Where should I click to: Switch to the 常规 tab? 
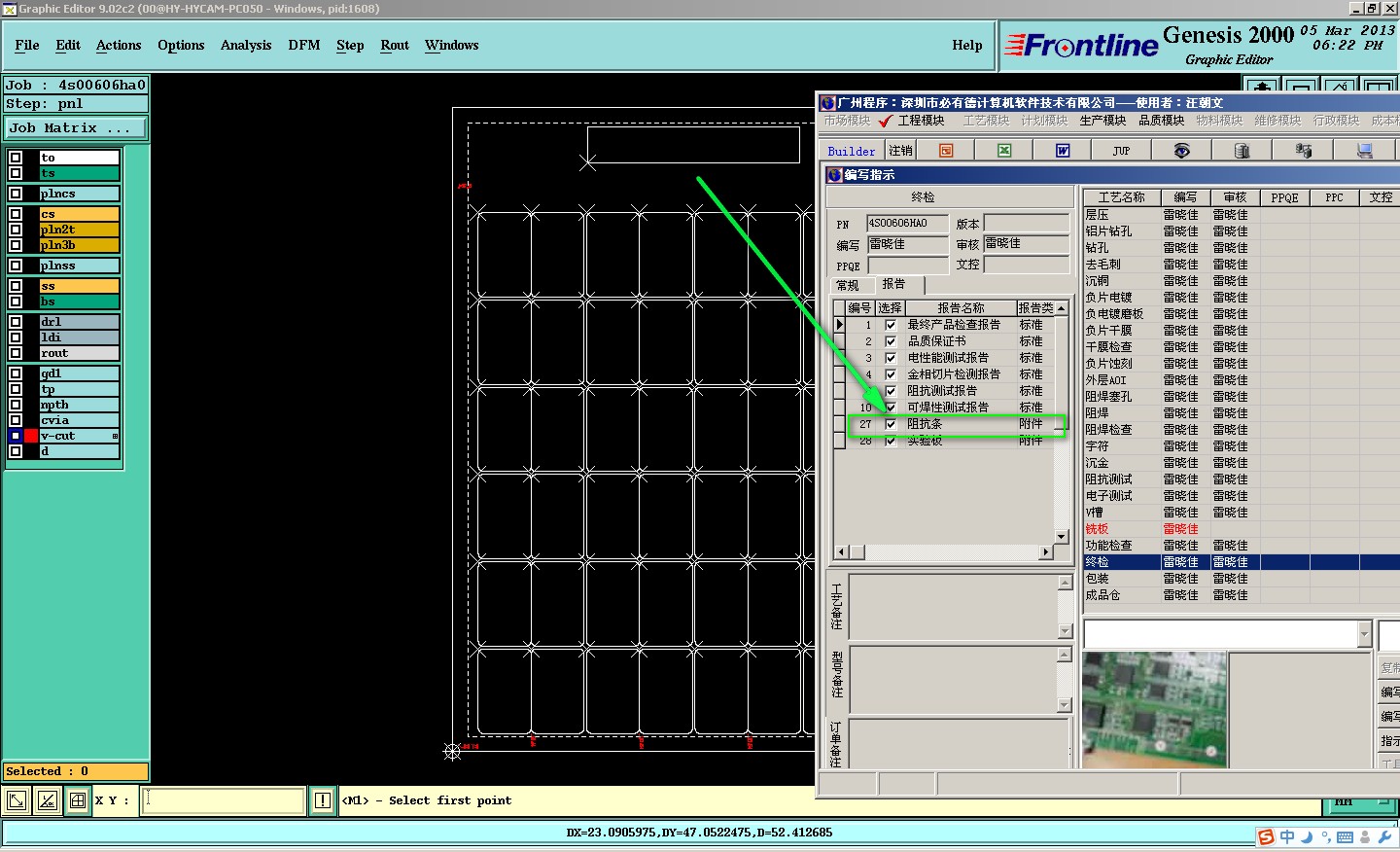848,285
